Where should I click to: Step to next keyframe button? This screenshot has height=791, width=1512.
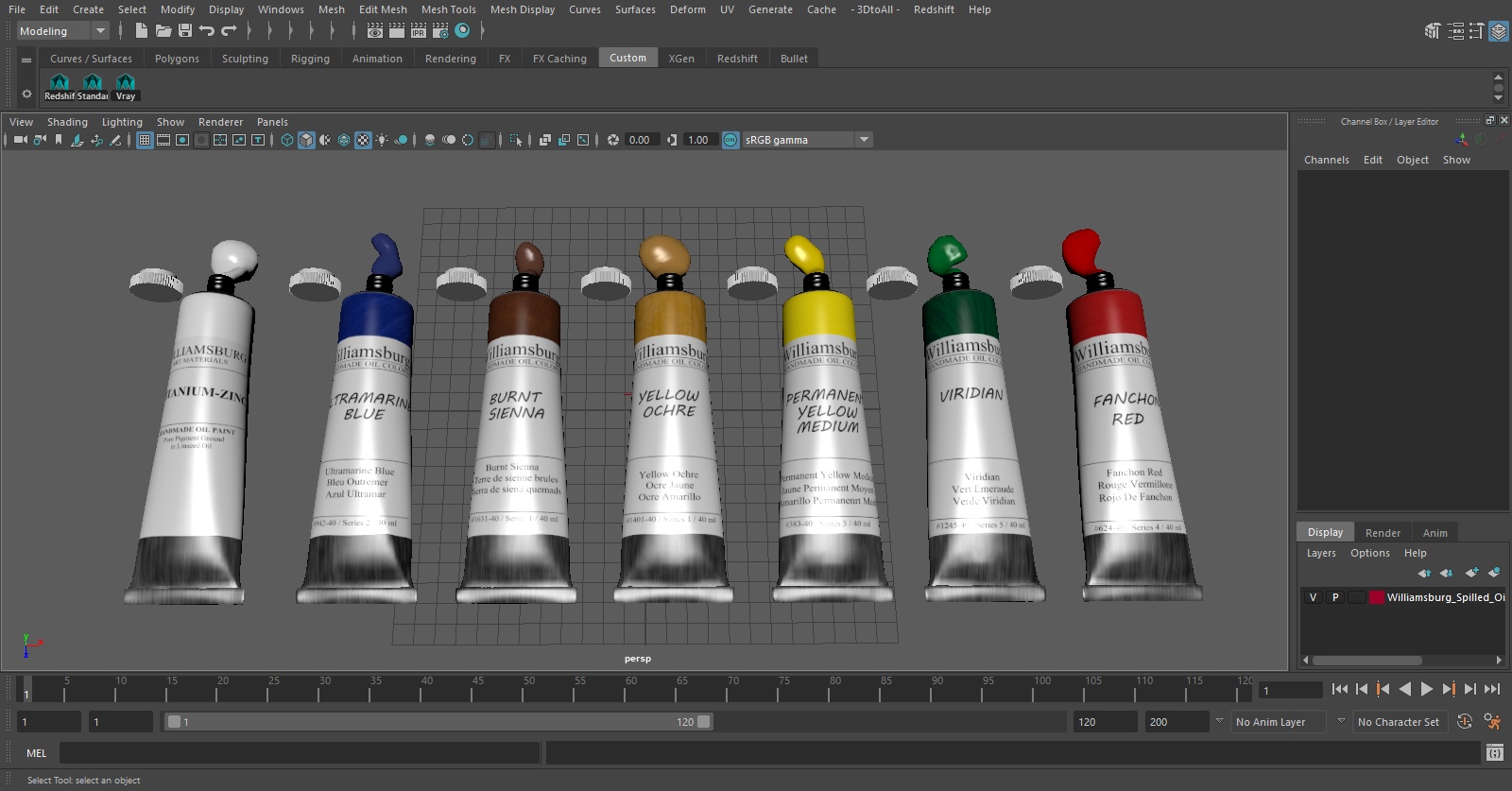click(x=1449, y=689)
